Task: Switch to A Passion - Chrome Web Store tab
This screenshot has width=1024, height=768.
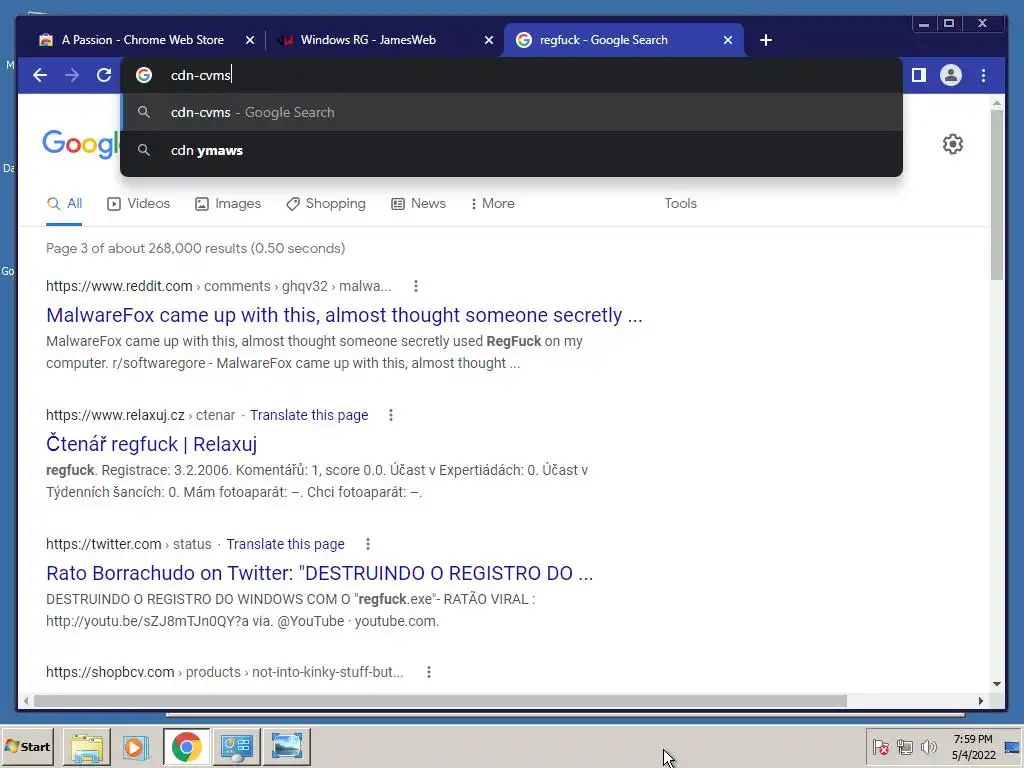Action: click(142, 40)
